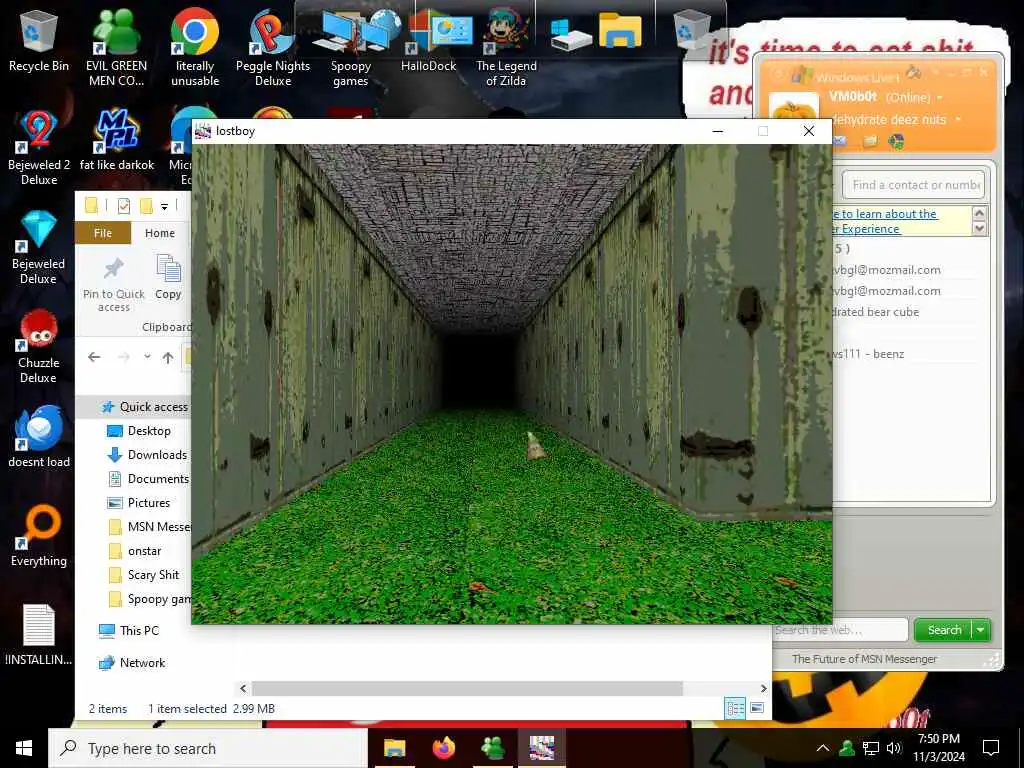Viewport: 1024px width, 768px height.
Task: Open EVIL GREEN MEN CO desktop shortcut
Action: pyautogui.click(x=116, y=47)
